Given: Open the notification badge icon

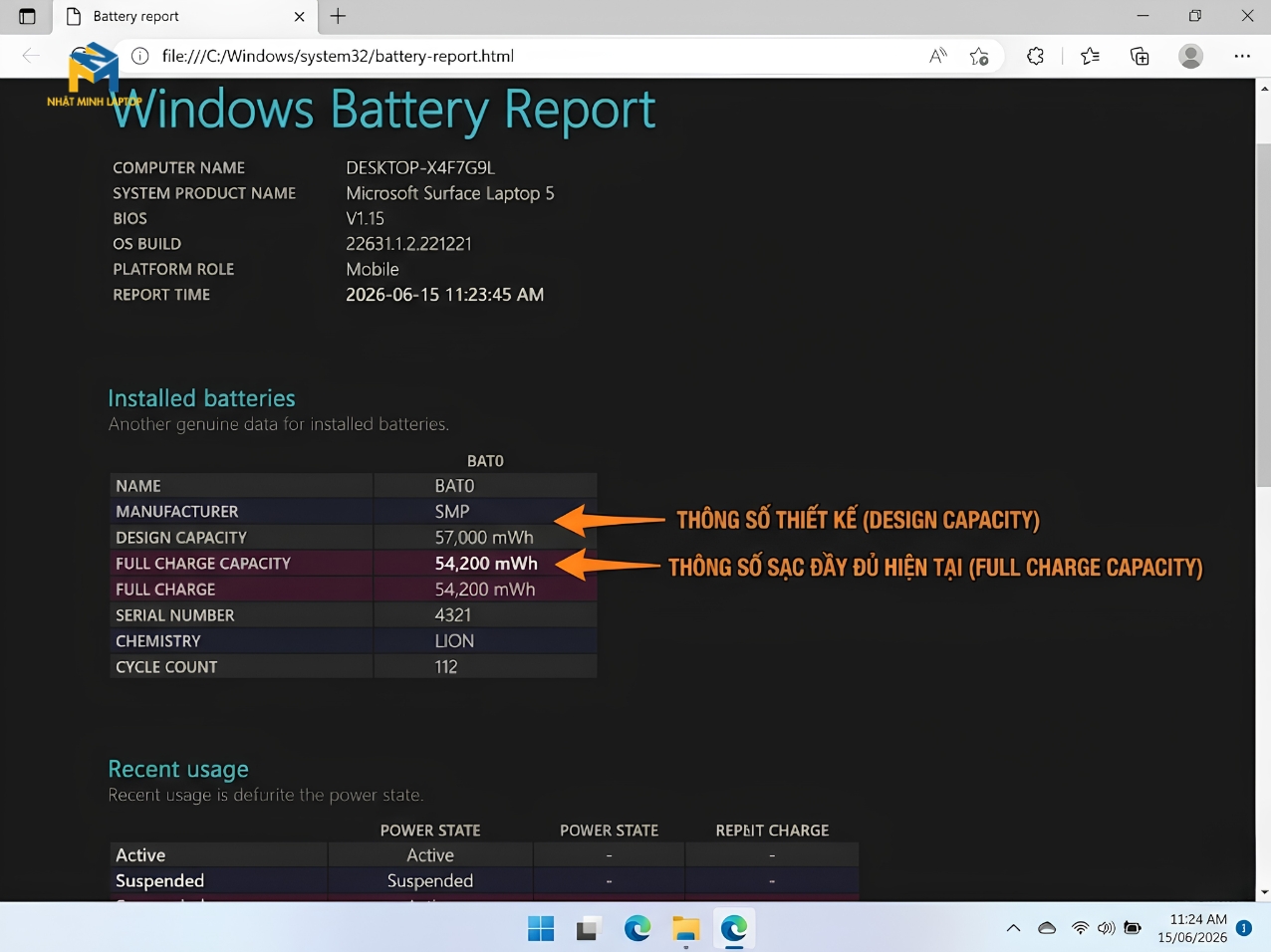Looking at the screenshot, I should click(1244, 928).
